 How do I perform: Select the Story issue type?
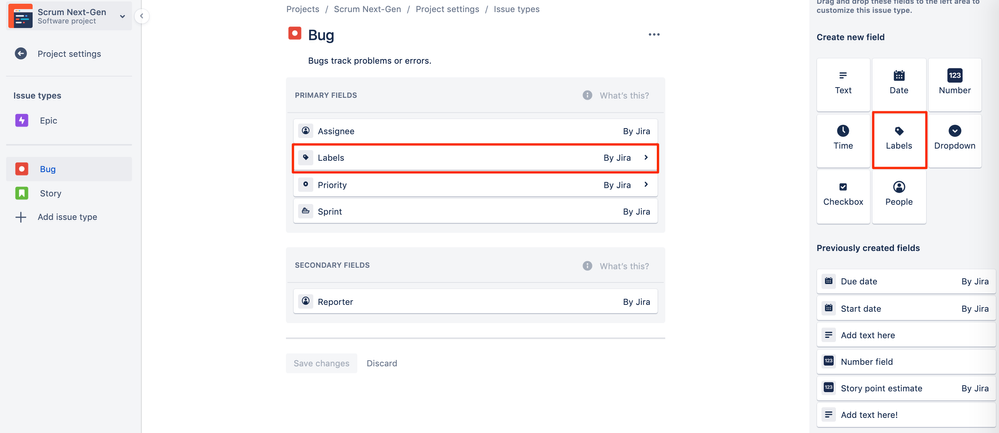(x=69, y=193)
